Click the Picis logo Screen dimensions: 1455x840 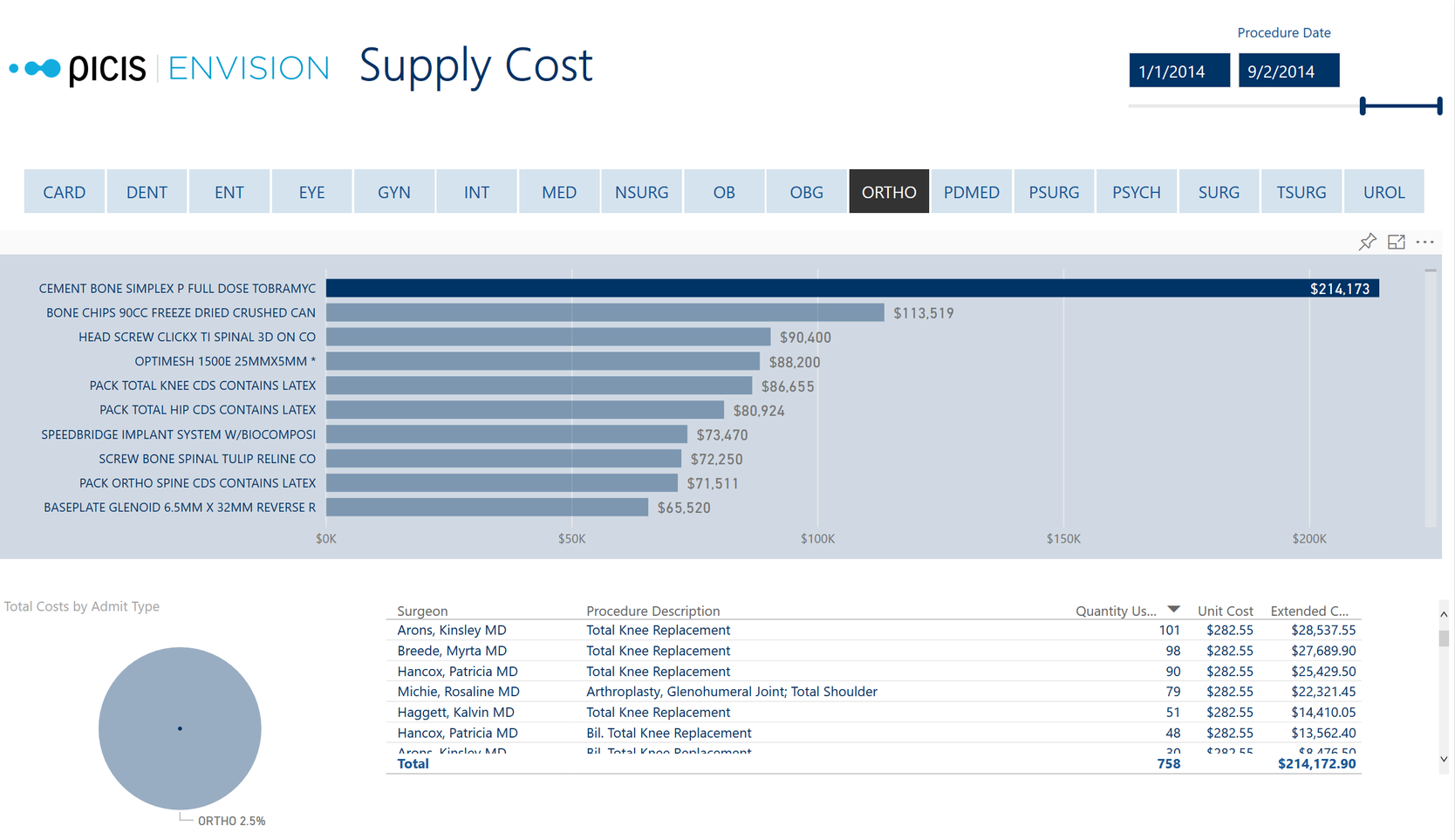(79, 68)
